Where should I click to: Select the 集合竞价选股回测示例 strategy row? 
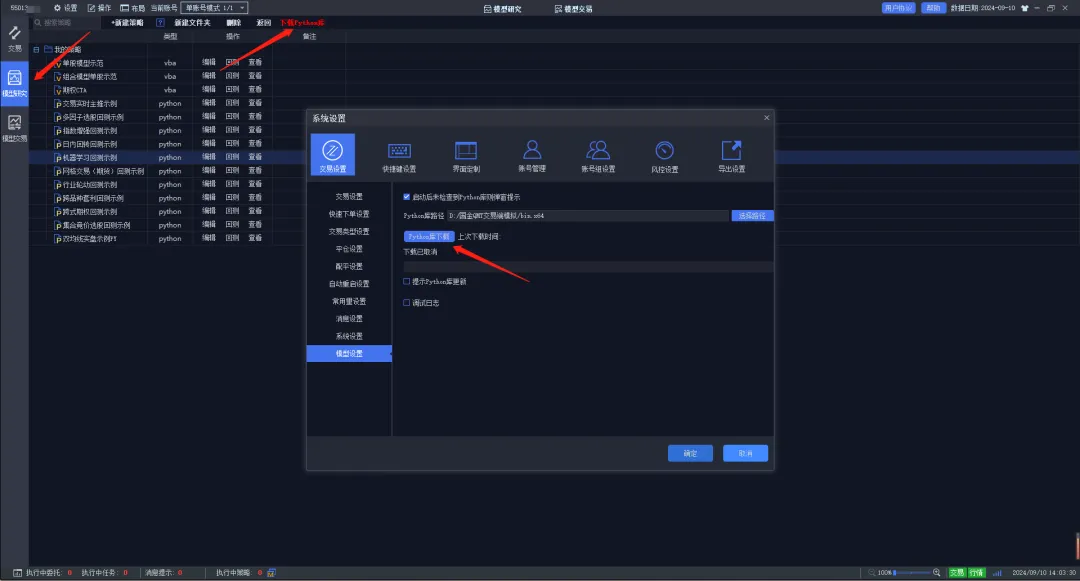point(90,225)
